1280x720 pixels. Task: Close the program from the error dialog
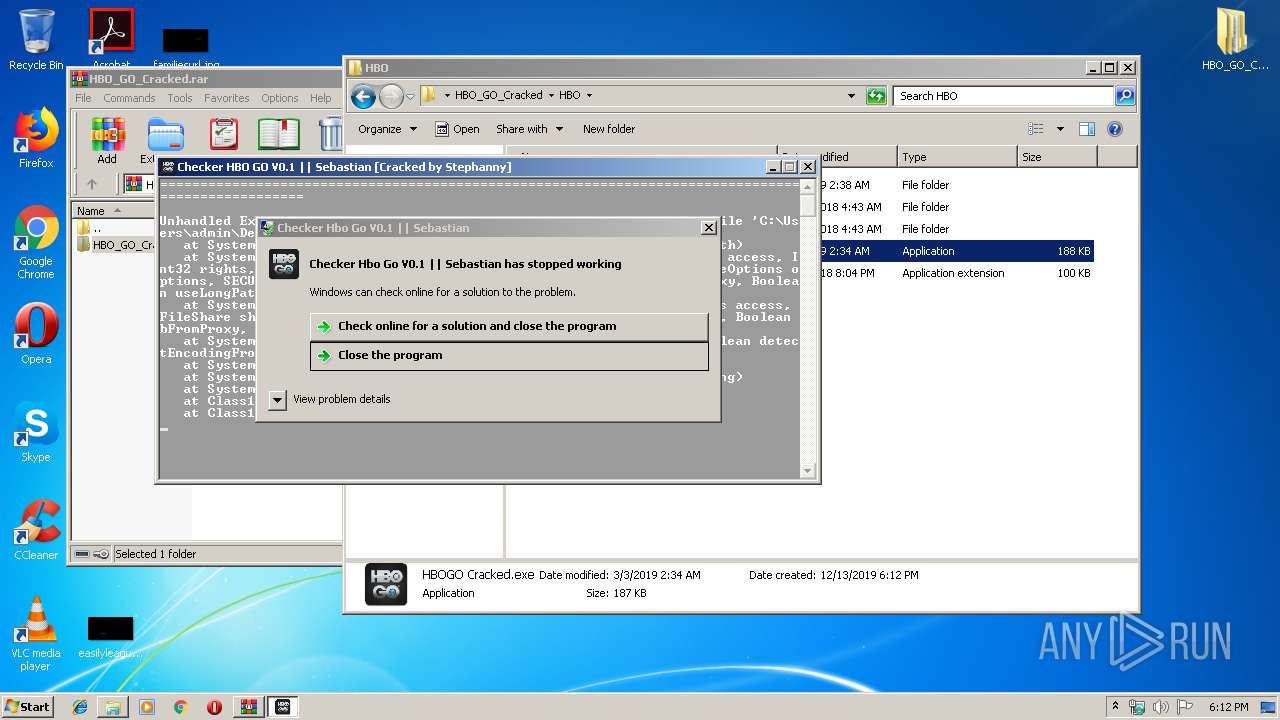point(509,356)
